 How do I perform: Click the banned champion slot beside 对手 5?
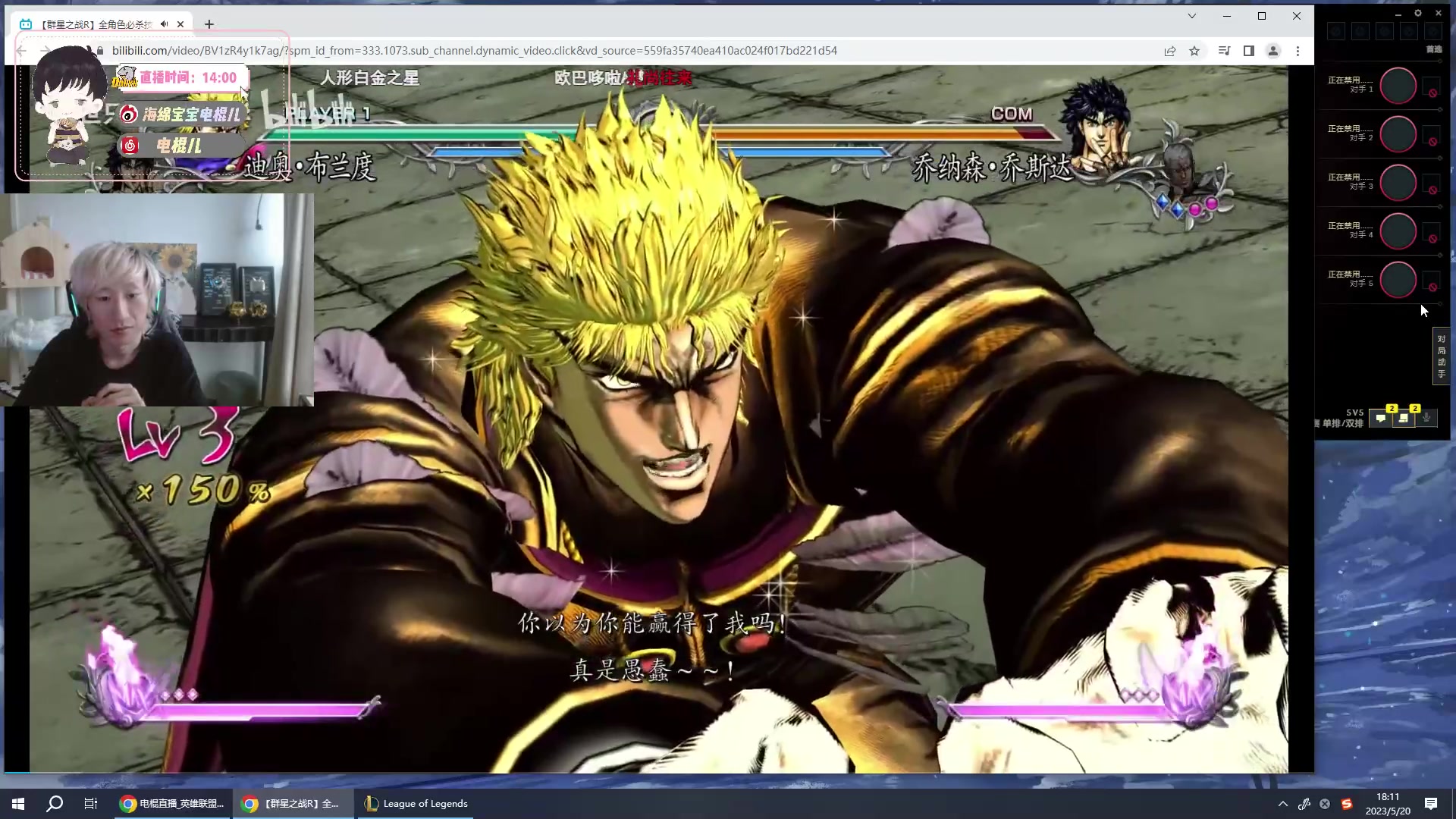pos(1431,281)
